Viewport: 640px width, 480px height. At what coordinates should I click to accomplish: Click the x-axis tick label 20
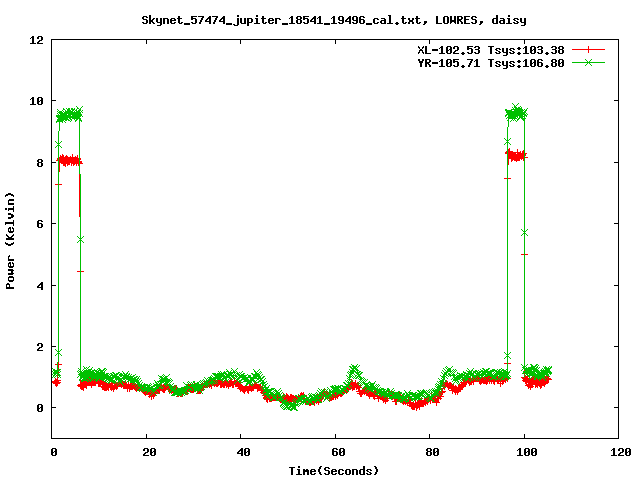[x=149, y=452]
